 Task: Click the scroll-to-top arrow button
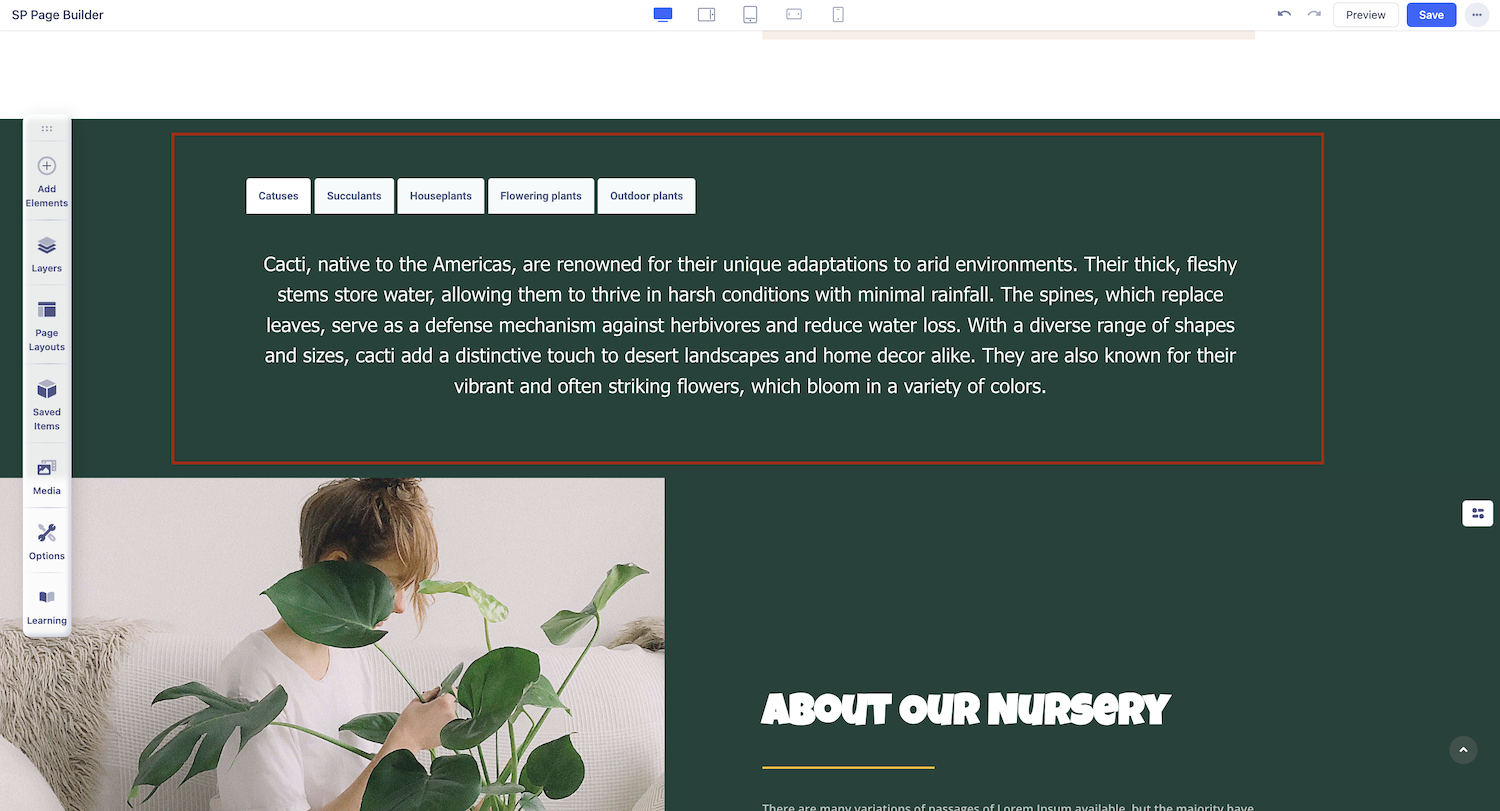[1463, 750]
